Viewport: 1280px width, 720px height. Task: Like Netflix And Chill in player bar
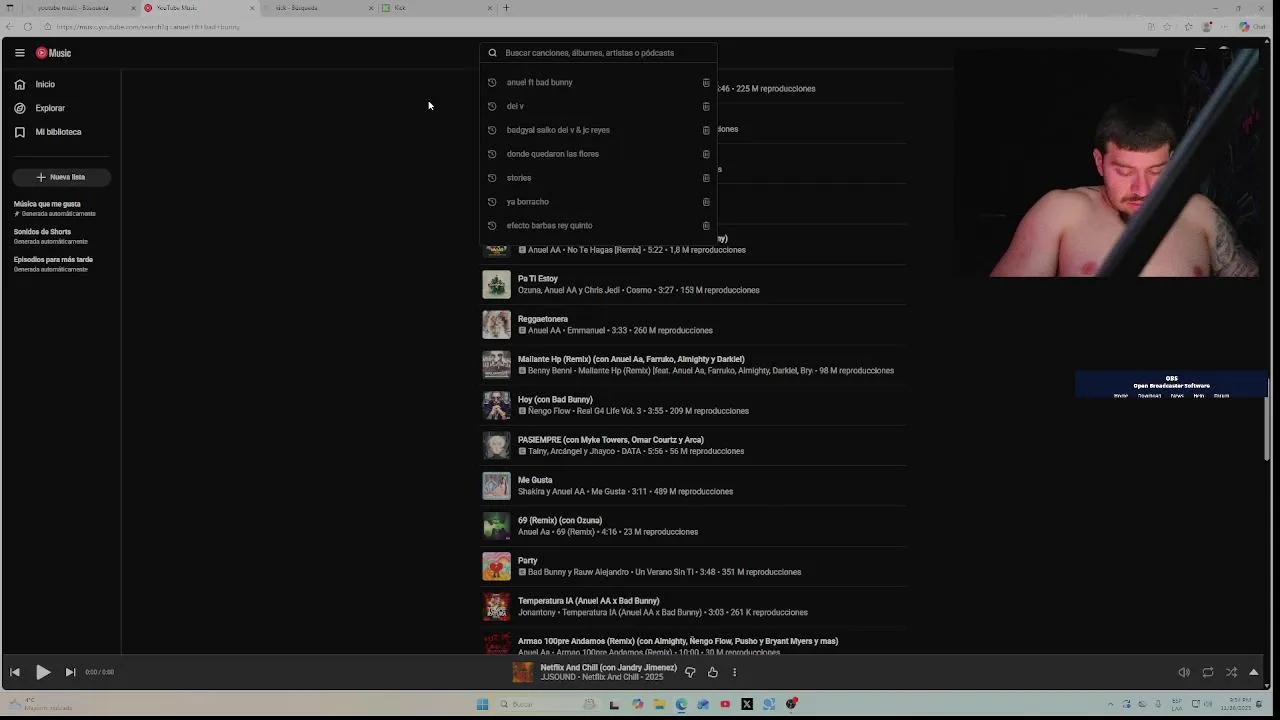713,672
